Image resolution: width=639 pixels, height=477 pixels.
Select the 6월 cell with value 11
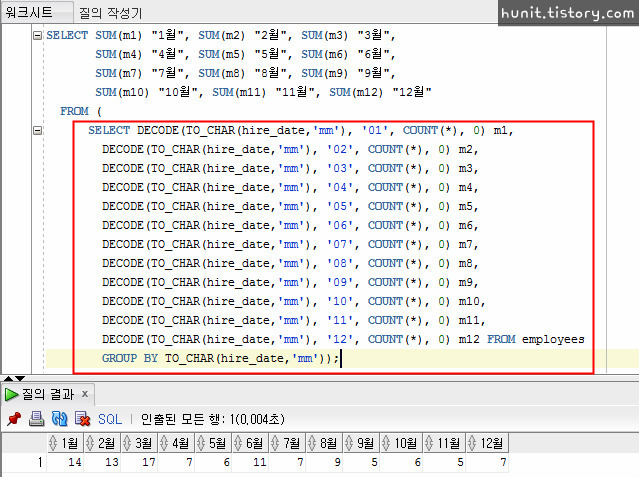coord(250,462)
